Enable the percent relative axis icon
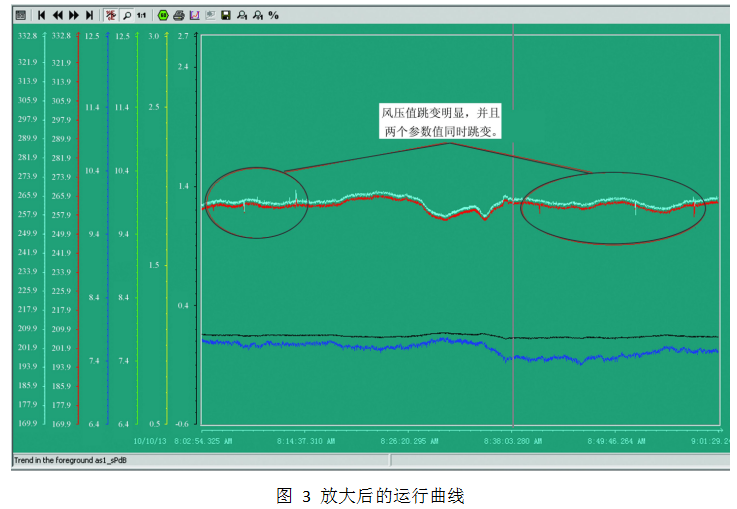Screen dimensions: 737x509 point(274,15)
